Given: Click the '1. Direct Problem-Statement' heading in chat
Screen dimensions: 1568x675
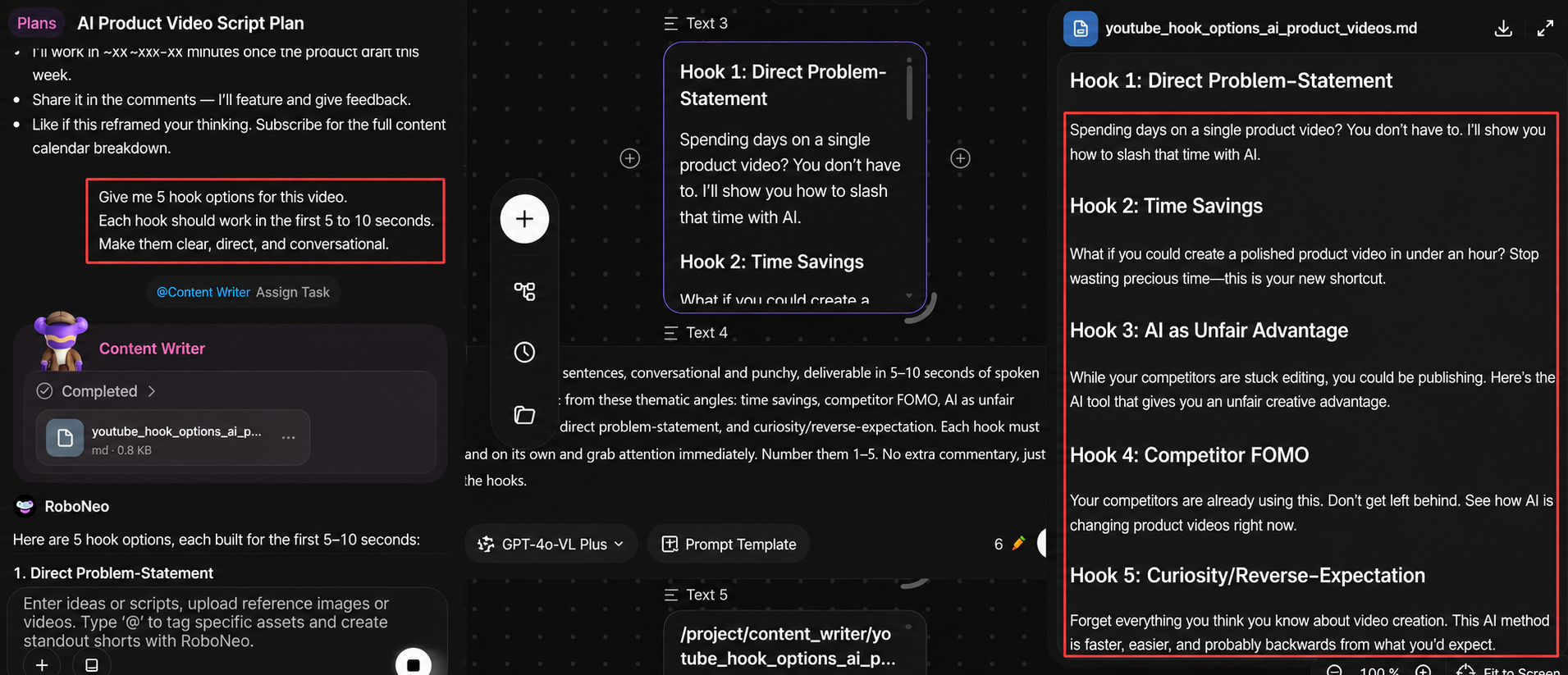Looking at the screenshot, I should coord(113,572).
